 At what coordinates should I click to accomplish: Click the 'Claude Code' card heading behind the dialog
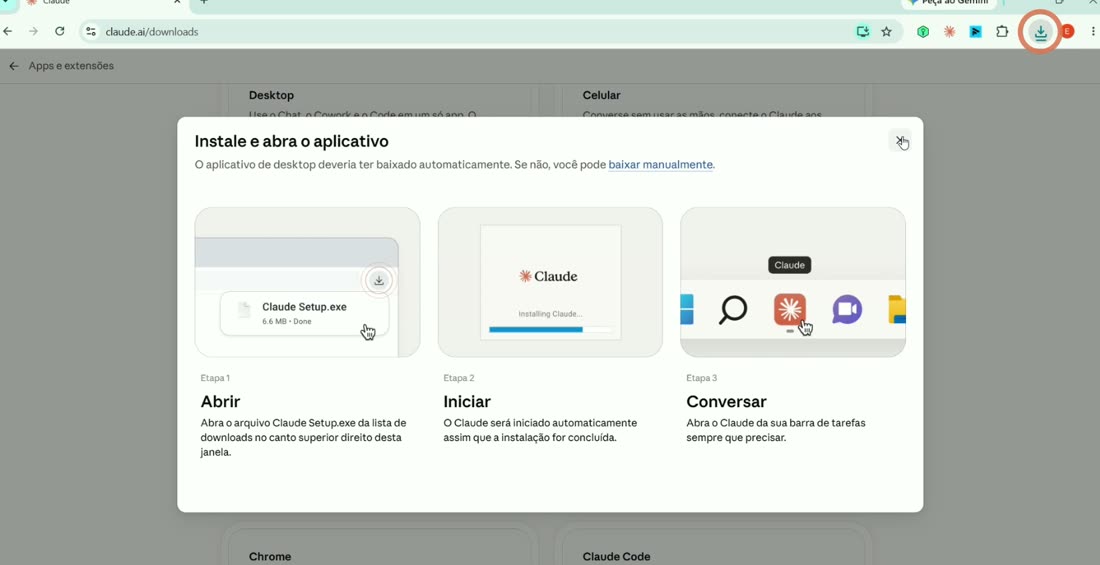point(617,557)
